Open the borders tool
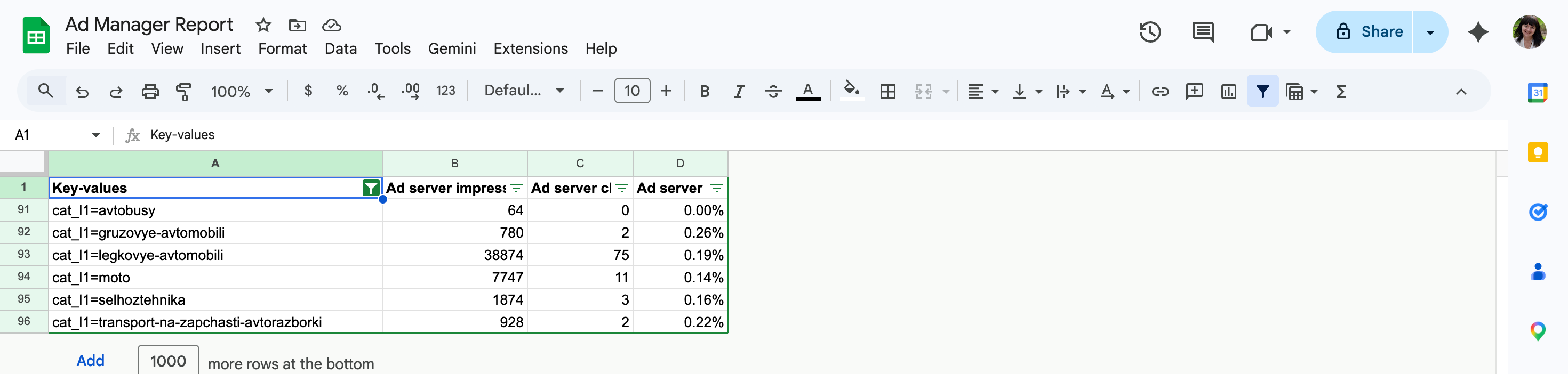Viewport: 1568px width, 374px height. [887, 92]
